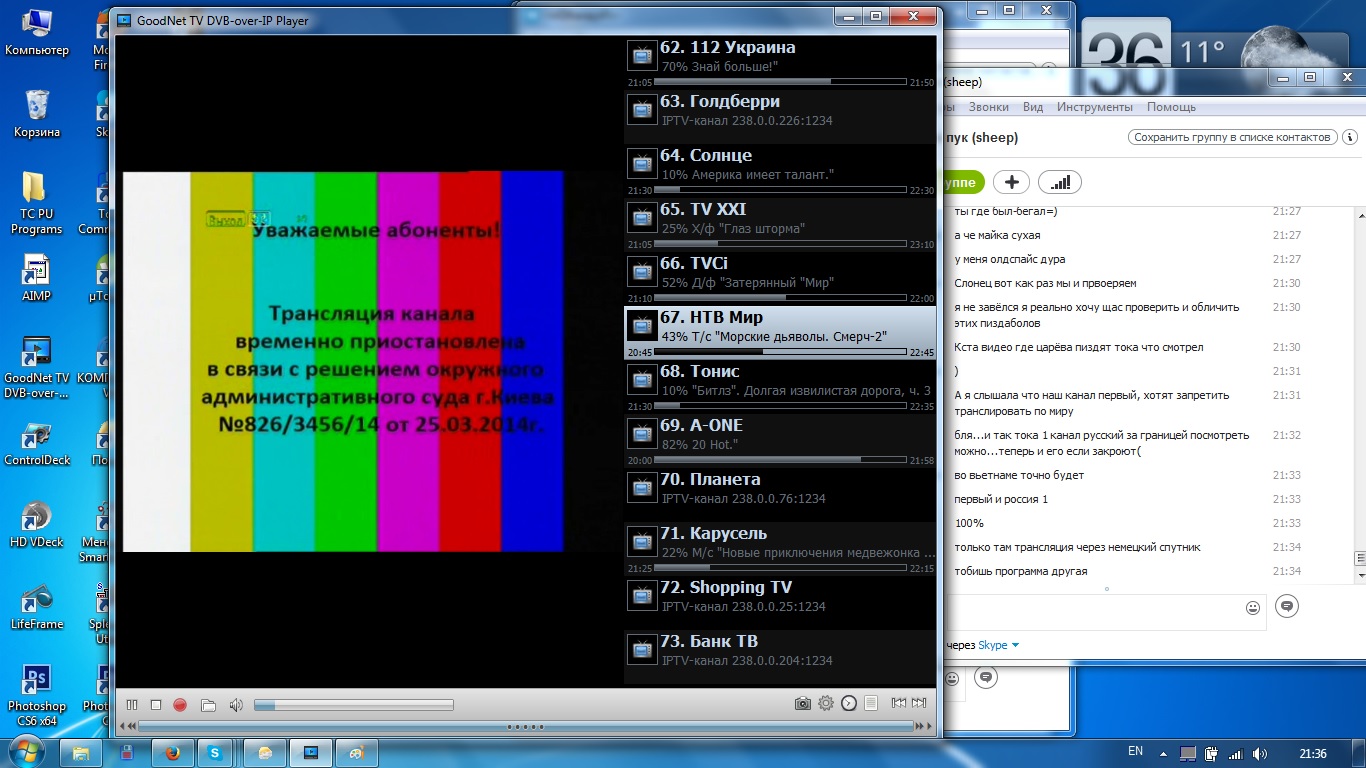Start recording with the red button

(x=180, y=704)
